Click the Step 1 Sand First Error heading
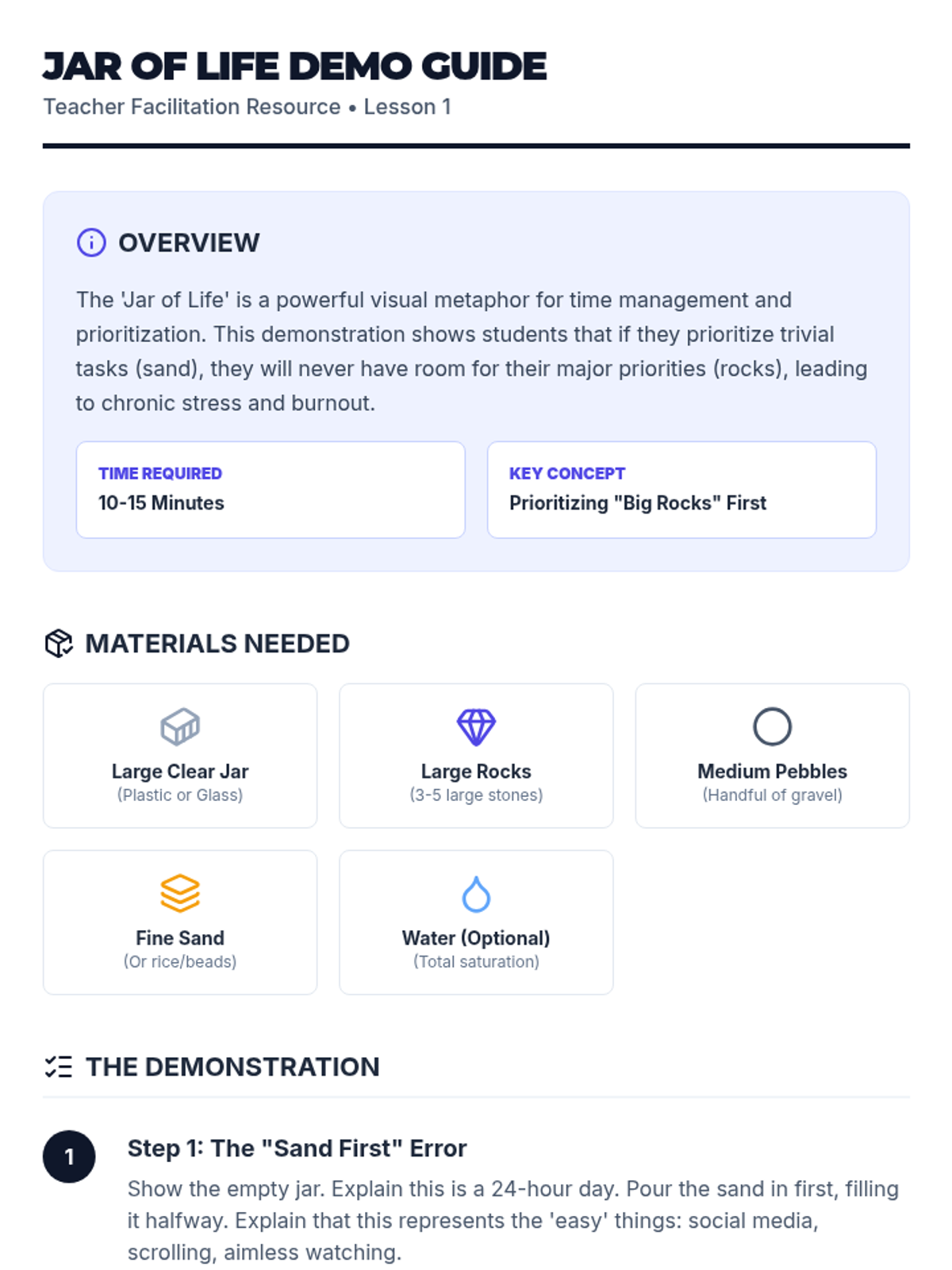 (297, 1149)
